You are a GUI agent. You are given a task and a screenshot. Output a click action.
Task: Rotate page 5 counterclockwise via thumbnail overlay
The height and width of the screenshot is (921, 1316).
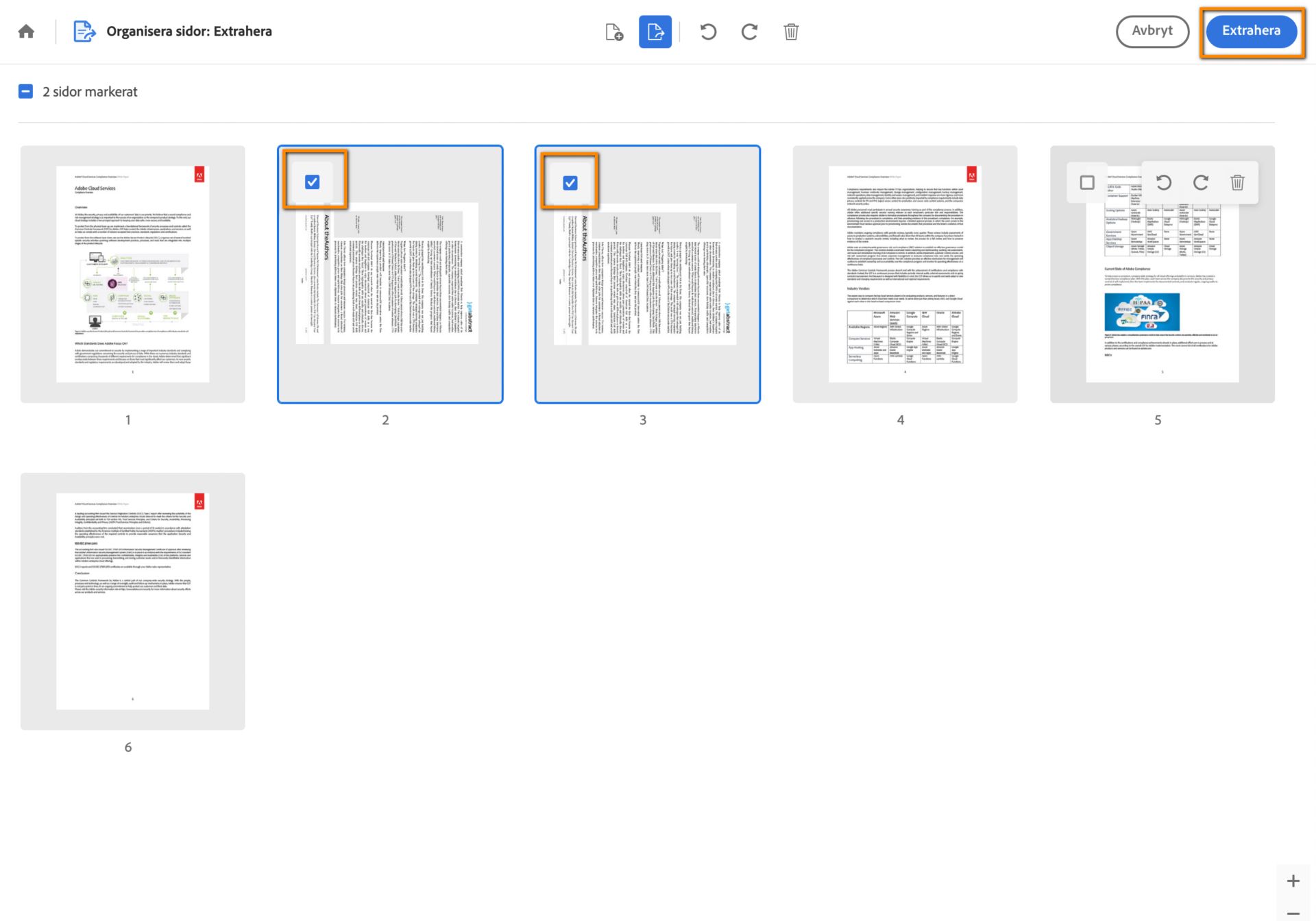[1163, 182]
